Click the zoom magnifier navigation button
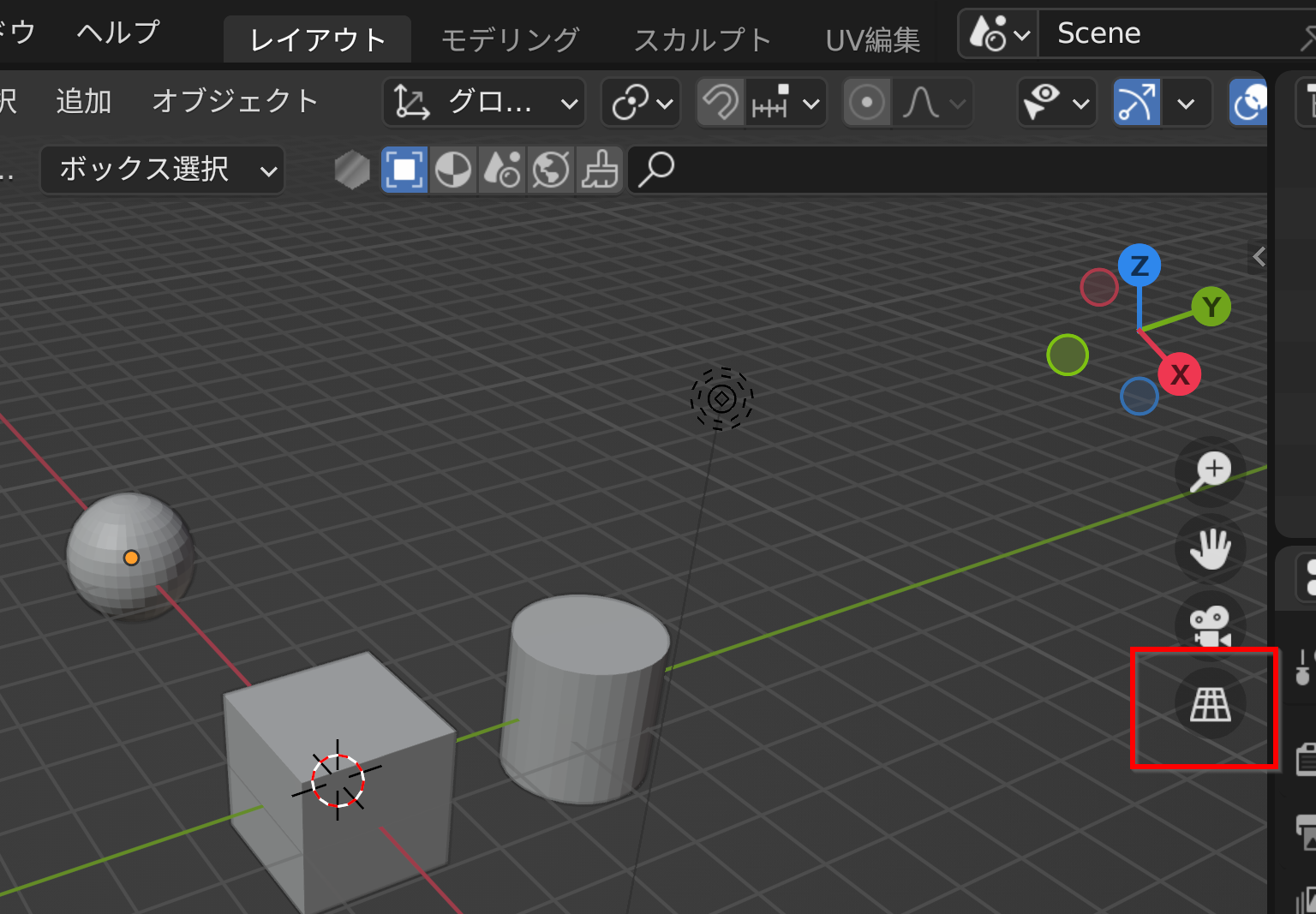Image resolution: width=1316 pixels, height=914 pixels. (1210, 472)
